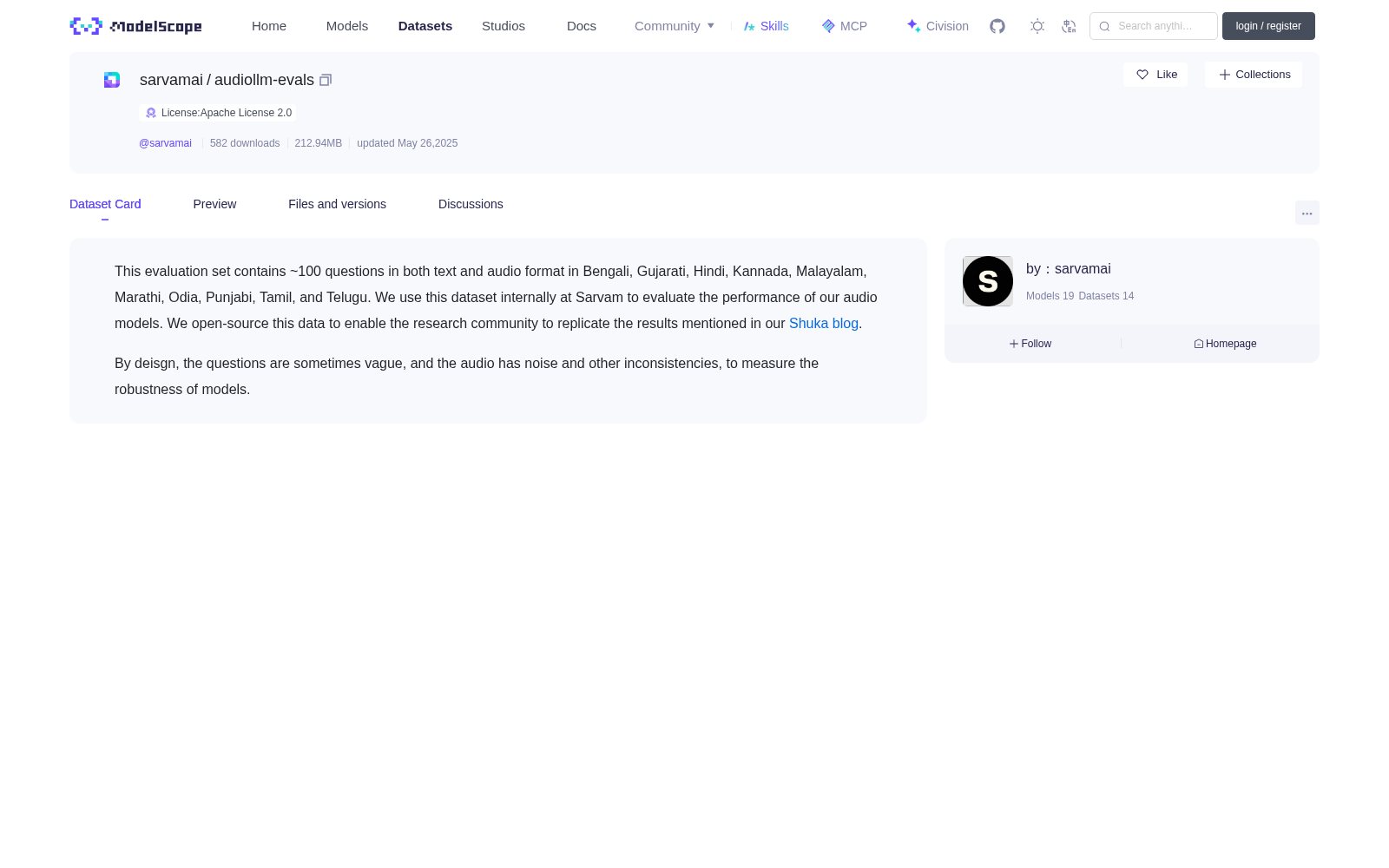Open the Docs nav item
Screen dimensions: 1389x868
point(582,26)
